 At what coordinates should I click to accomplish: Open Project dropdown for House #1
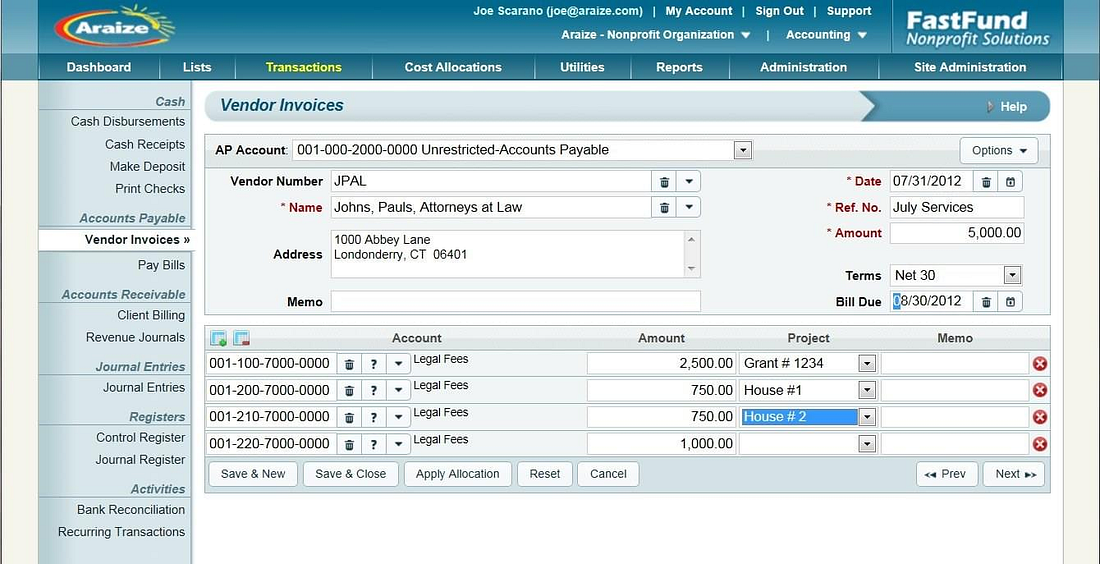(868, 390)
